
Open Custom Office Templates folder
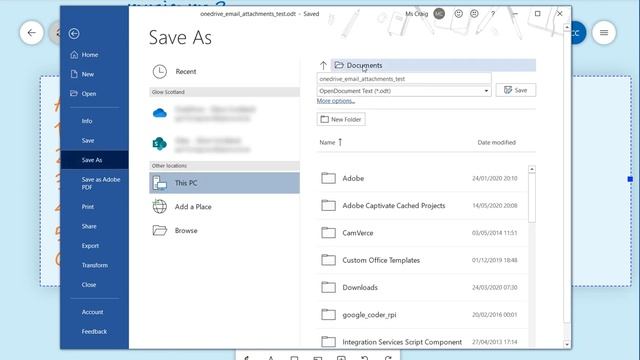[422, 260]
